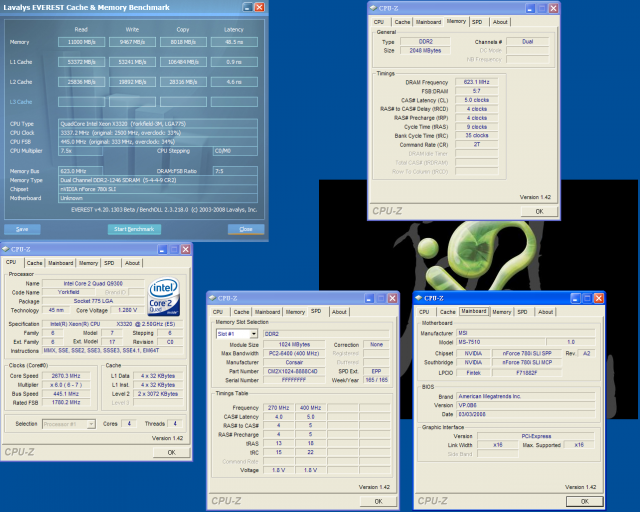Minimize the EVEREST benchmark window
640x512 pixels.
[x=247, y=7]
